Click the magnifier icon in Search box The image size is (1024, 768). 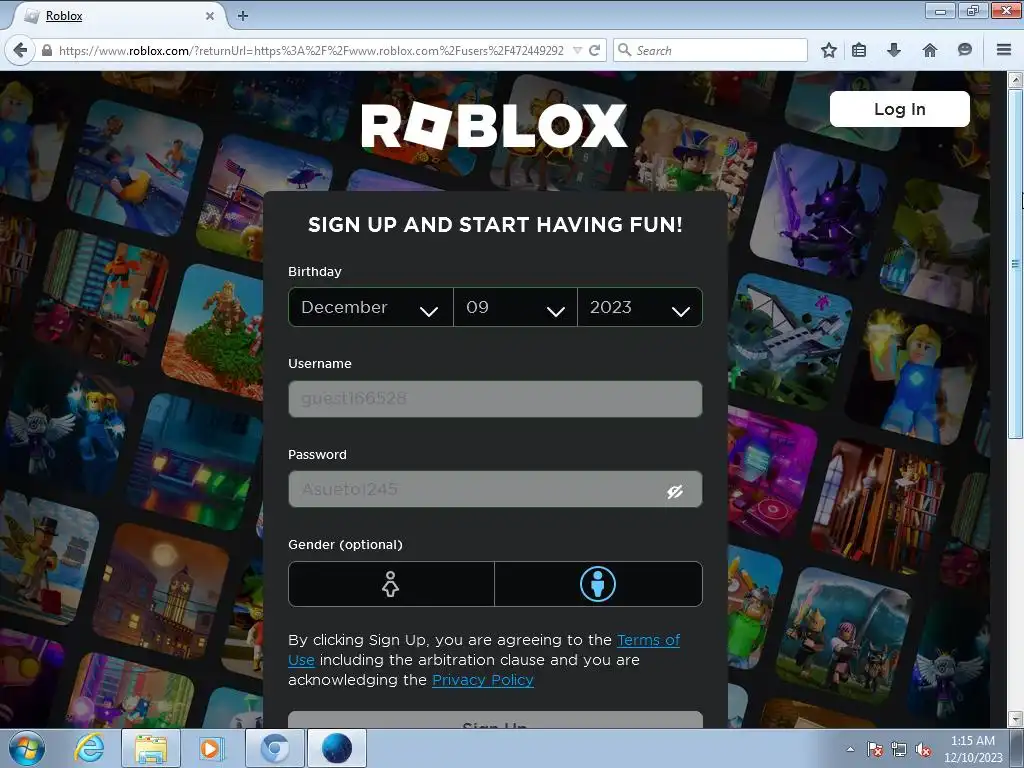click(x=624, y=50)
